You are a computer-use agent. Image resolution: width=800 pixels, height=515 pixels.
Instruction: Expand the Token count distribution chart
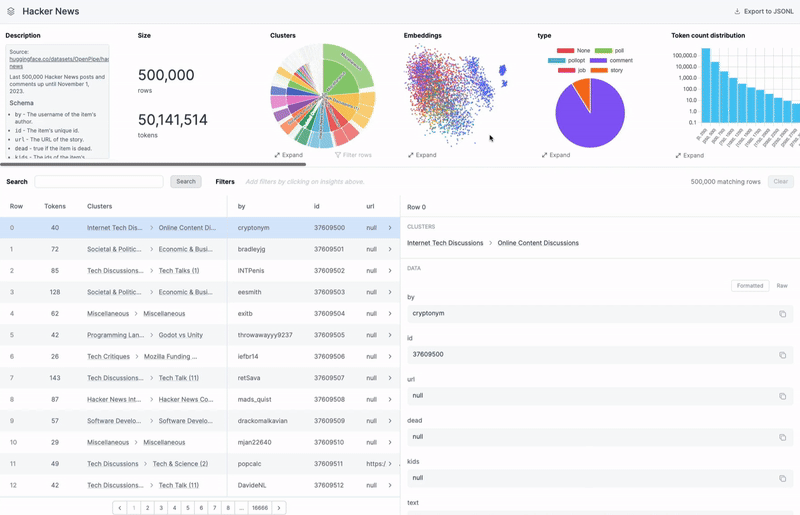pos(689,156)
